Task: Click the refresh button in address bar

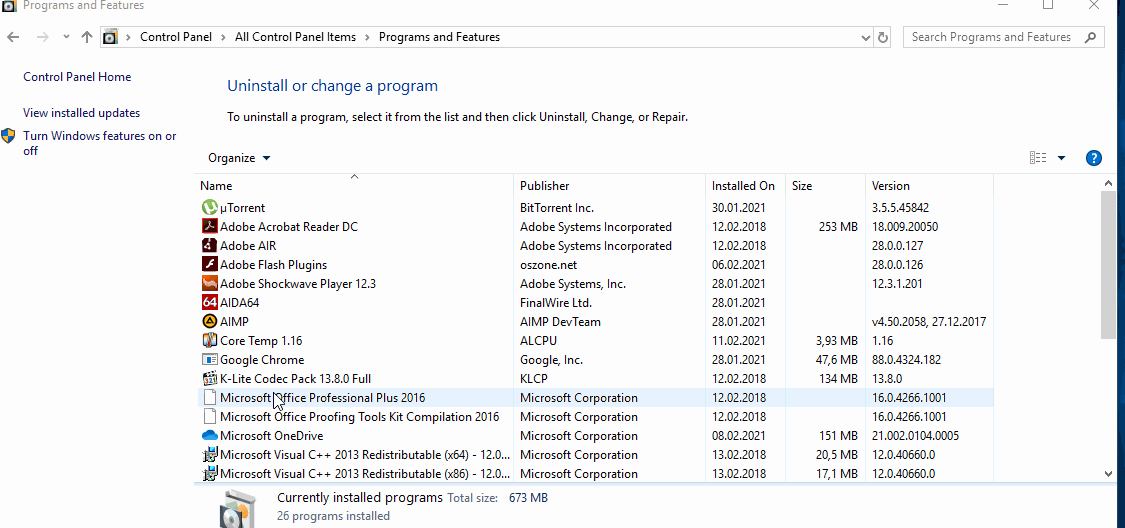Action: 882,37
